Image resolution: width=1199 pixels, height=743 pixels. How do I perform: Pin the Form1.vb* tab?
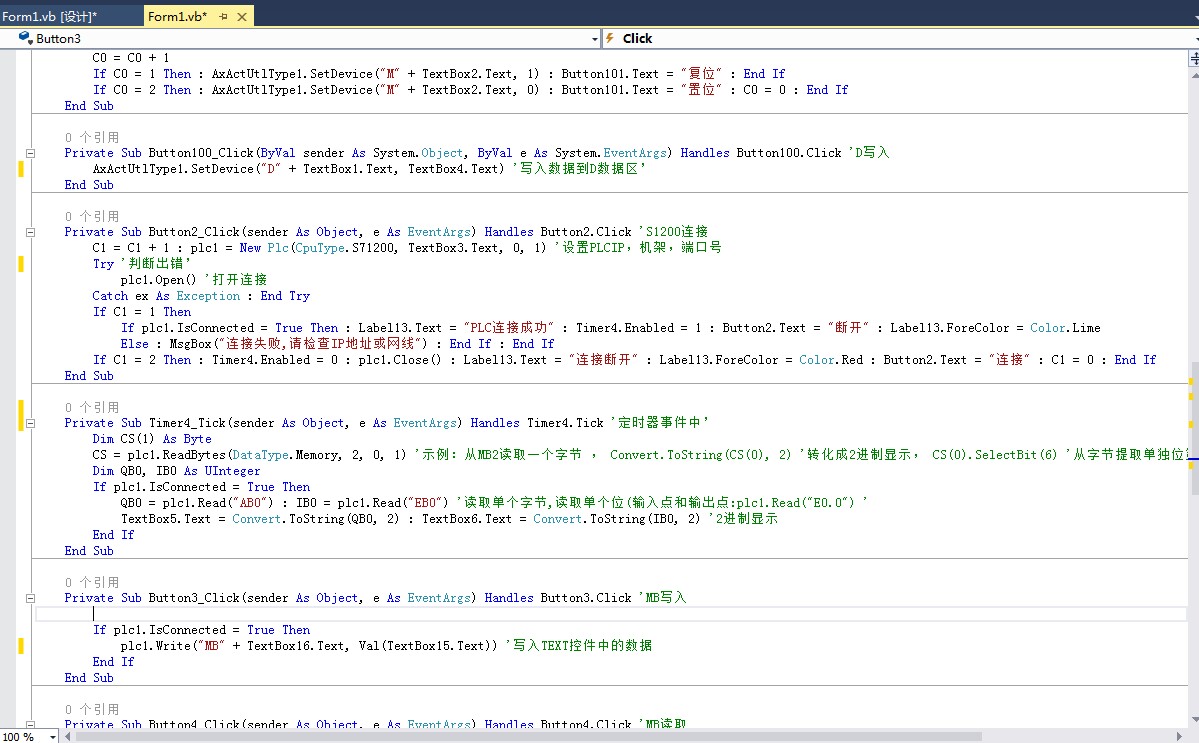[x=223, y=16]
